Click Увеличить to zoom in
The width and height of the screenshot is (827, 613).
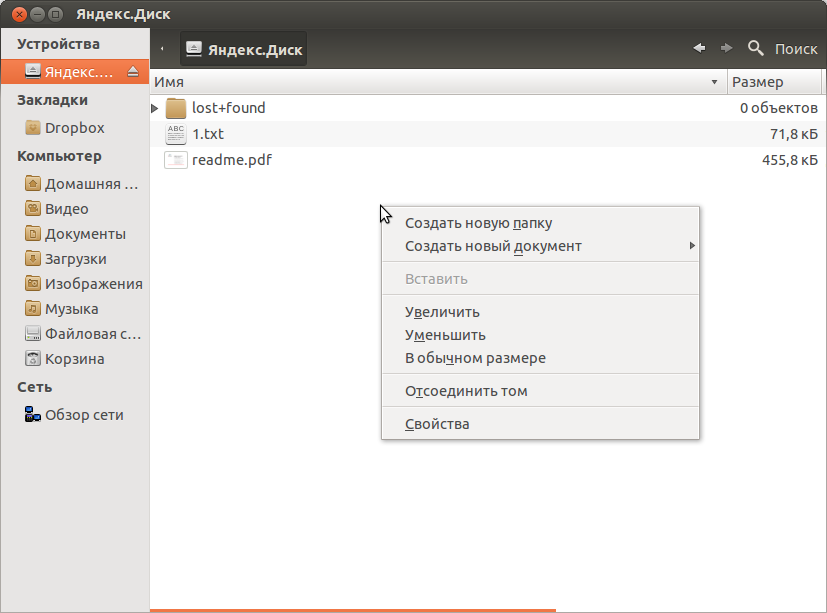click(442, 312)
